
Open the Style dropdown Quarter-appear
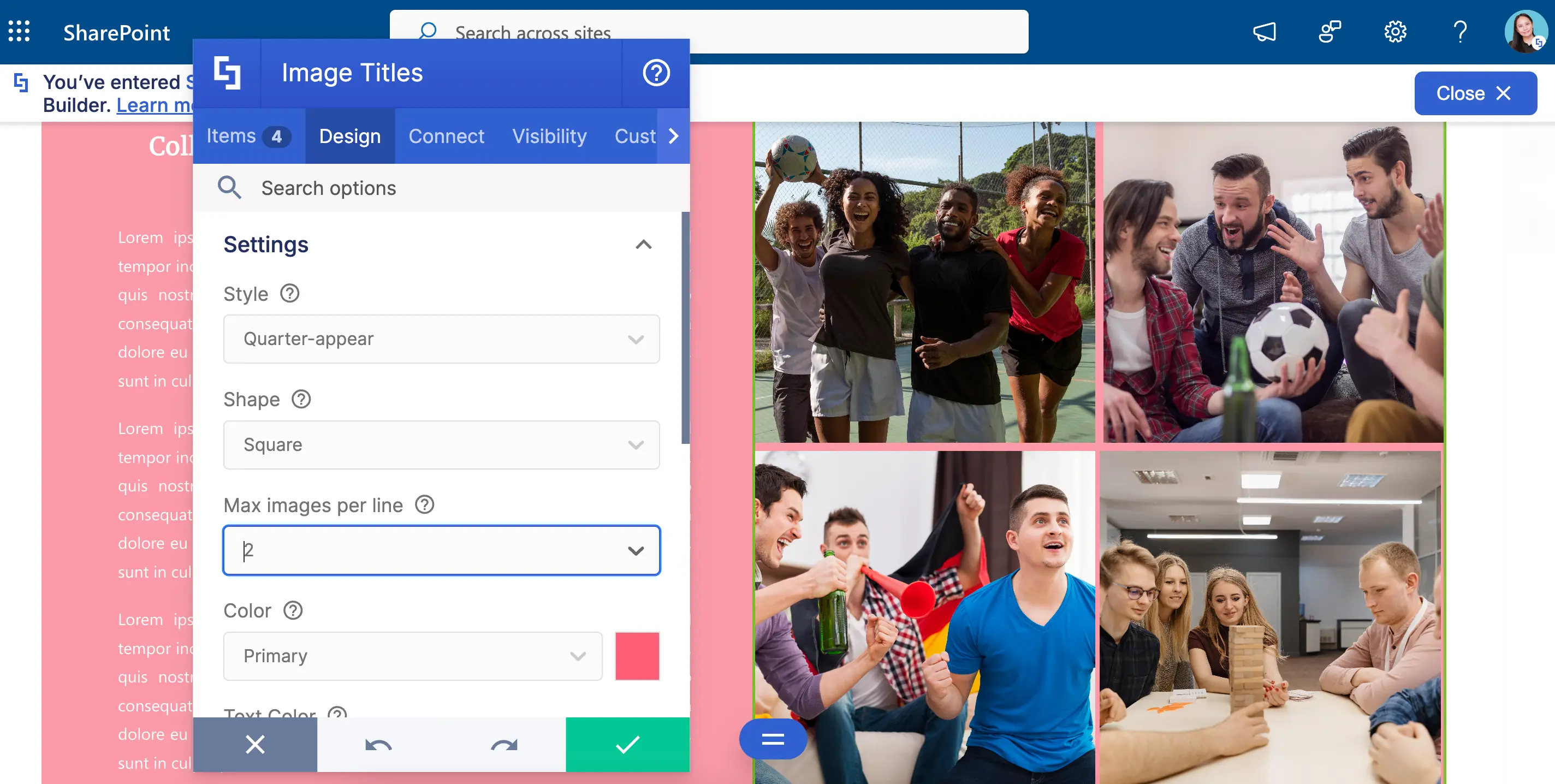coord(441,338)
